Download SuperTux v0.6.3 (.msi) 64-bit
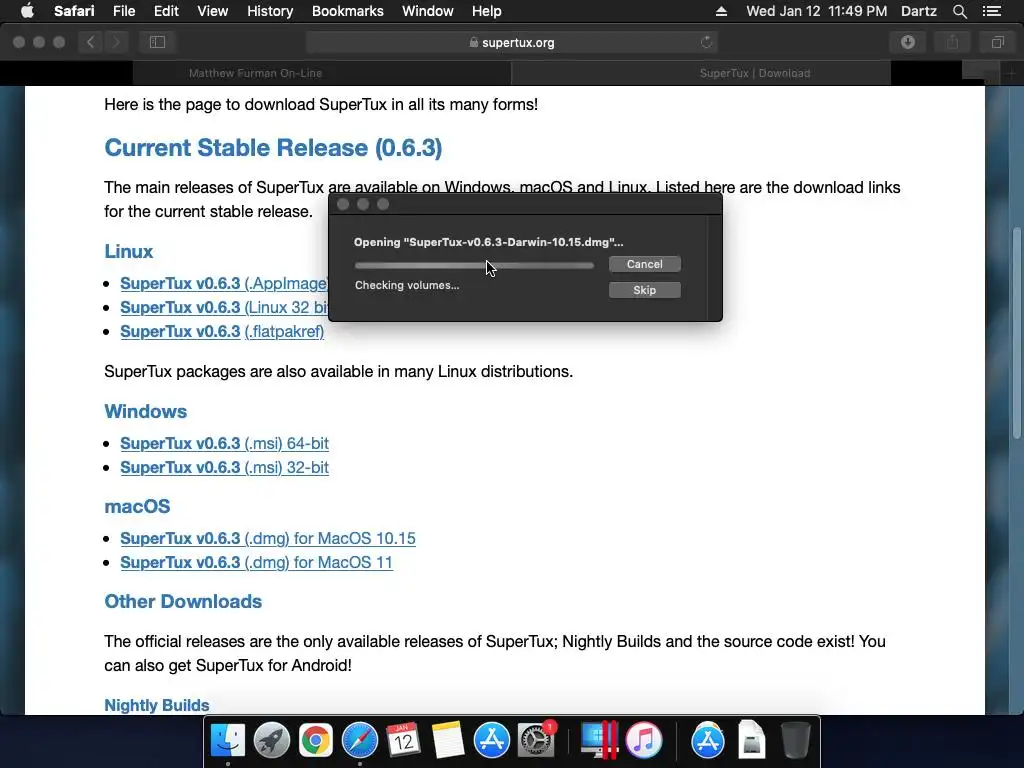Viewport: 1024px width, 768px height. (x=224, y=443)
